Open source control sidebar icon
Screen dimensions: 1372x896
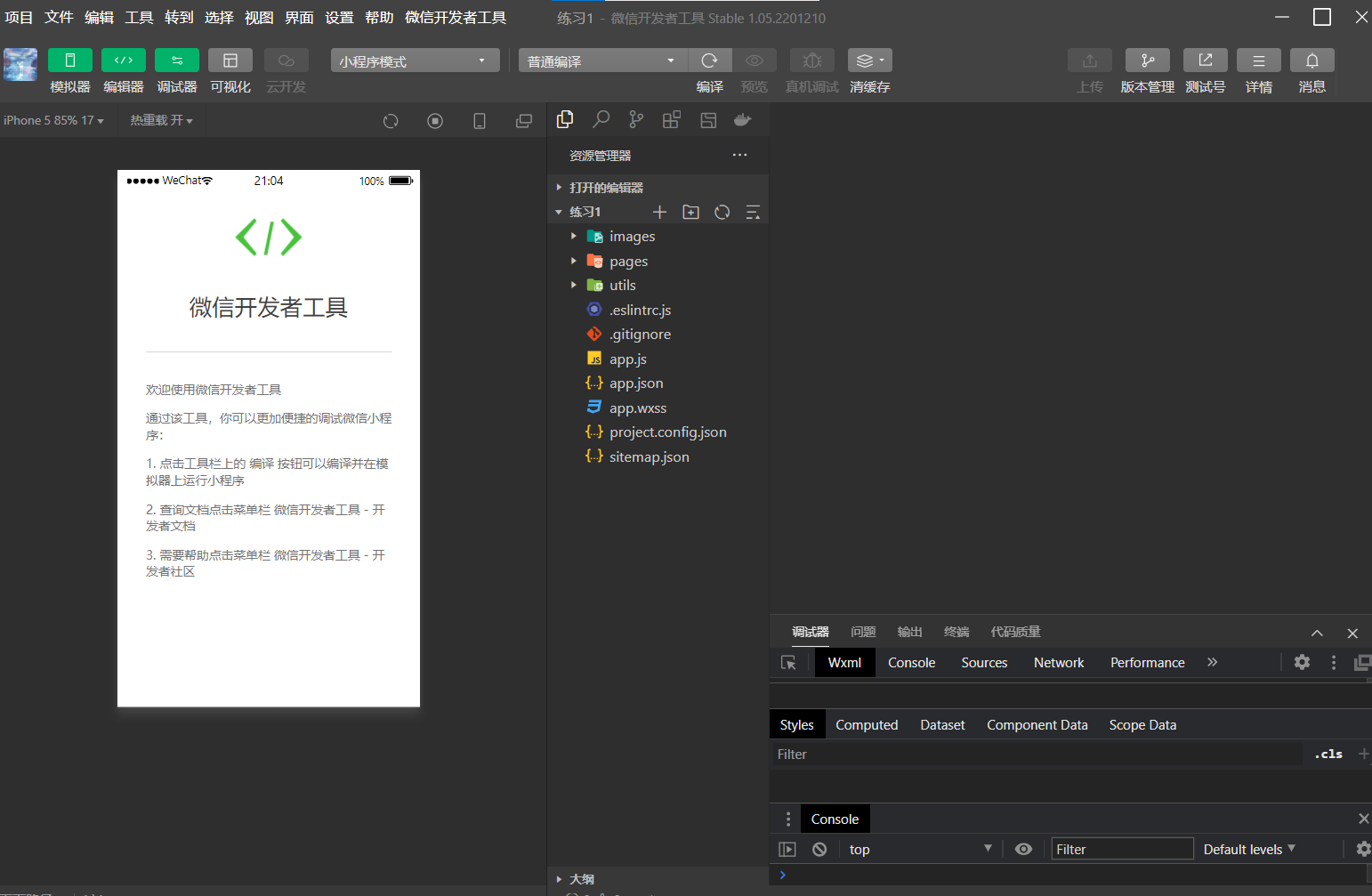(x=636, y=119)
